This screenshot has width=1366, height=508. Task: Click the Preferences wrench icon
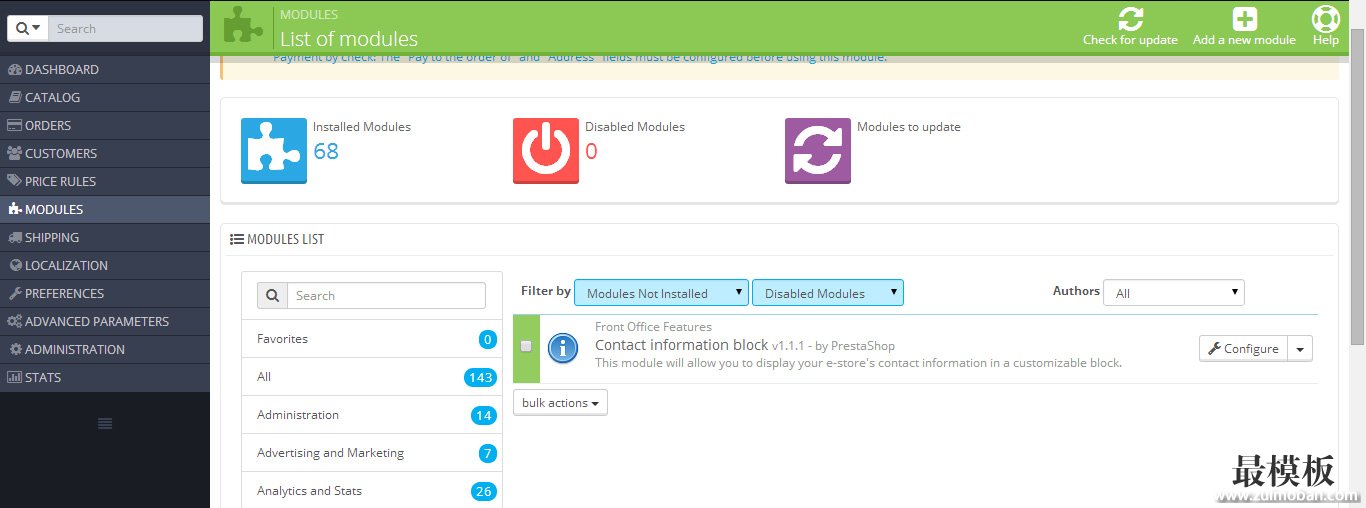coord(15,294)
